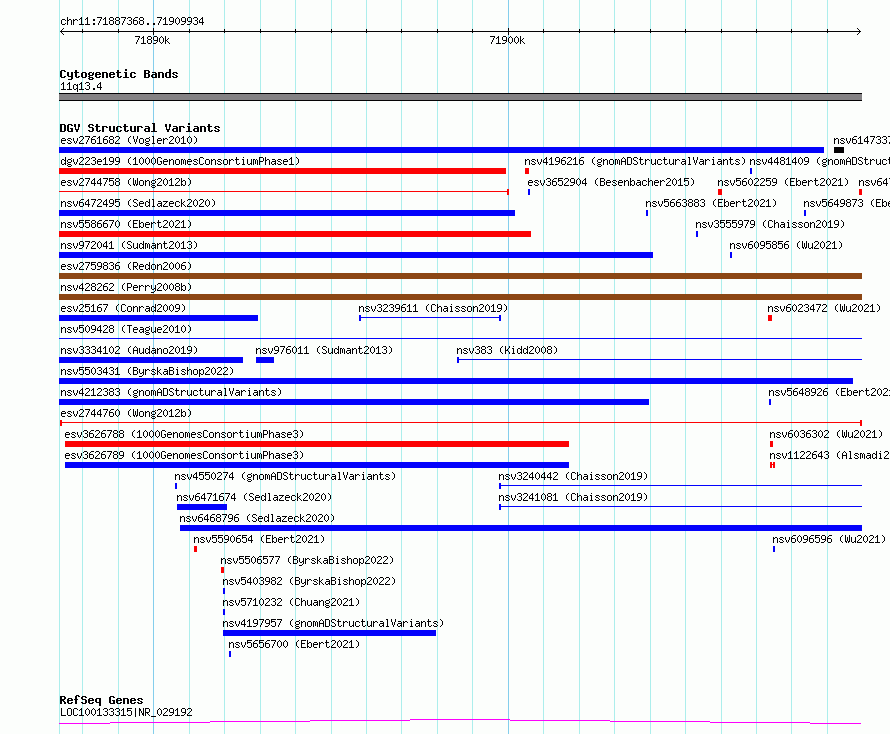Click the 11q13.4 cytogenetic band bar
The height and width of the screenshot is (734, 890).
tap(460, 97)
